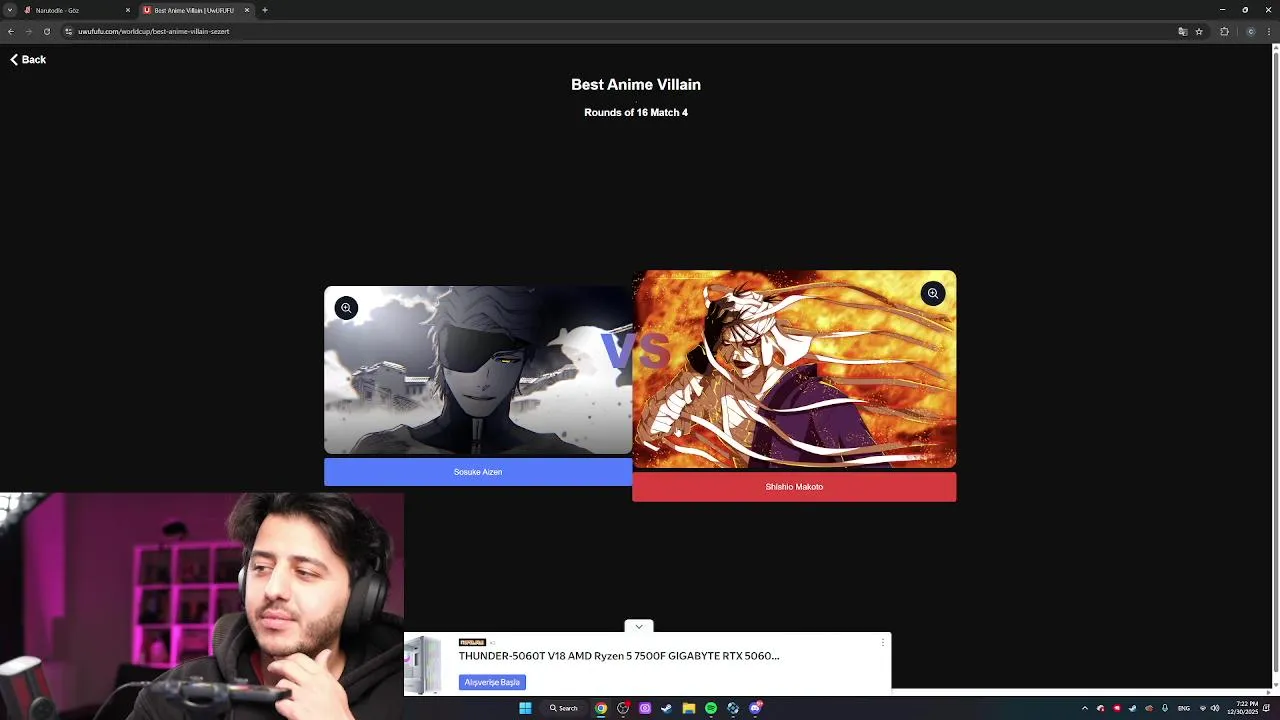
Task: Open the Chrome profile avatar
Action: [1250, 31]
